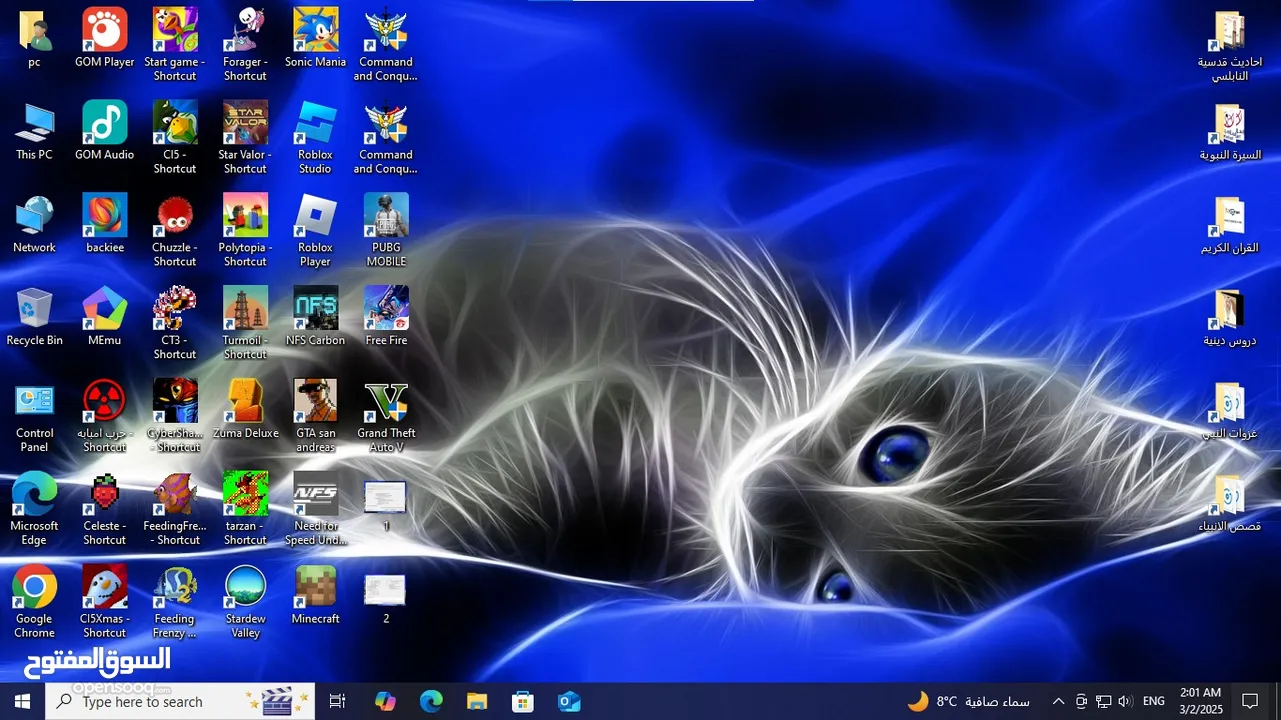Open the Free Fire shortcut
1281x720 pixels.
point(386,318)
